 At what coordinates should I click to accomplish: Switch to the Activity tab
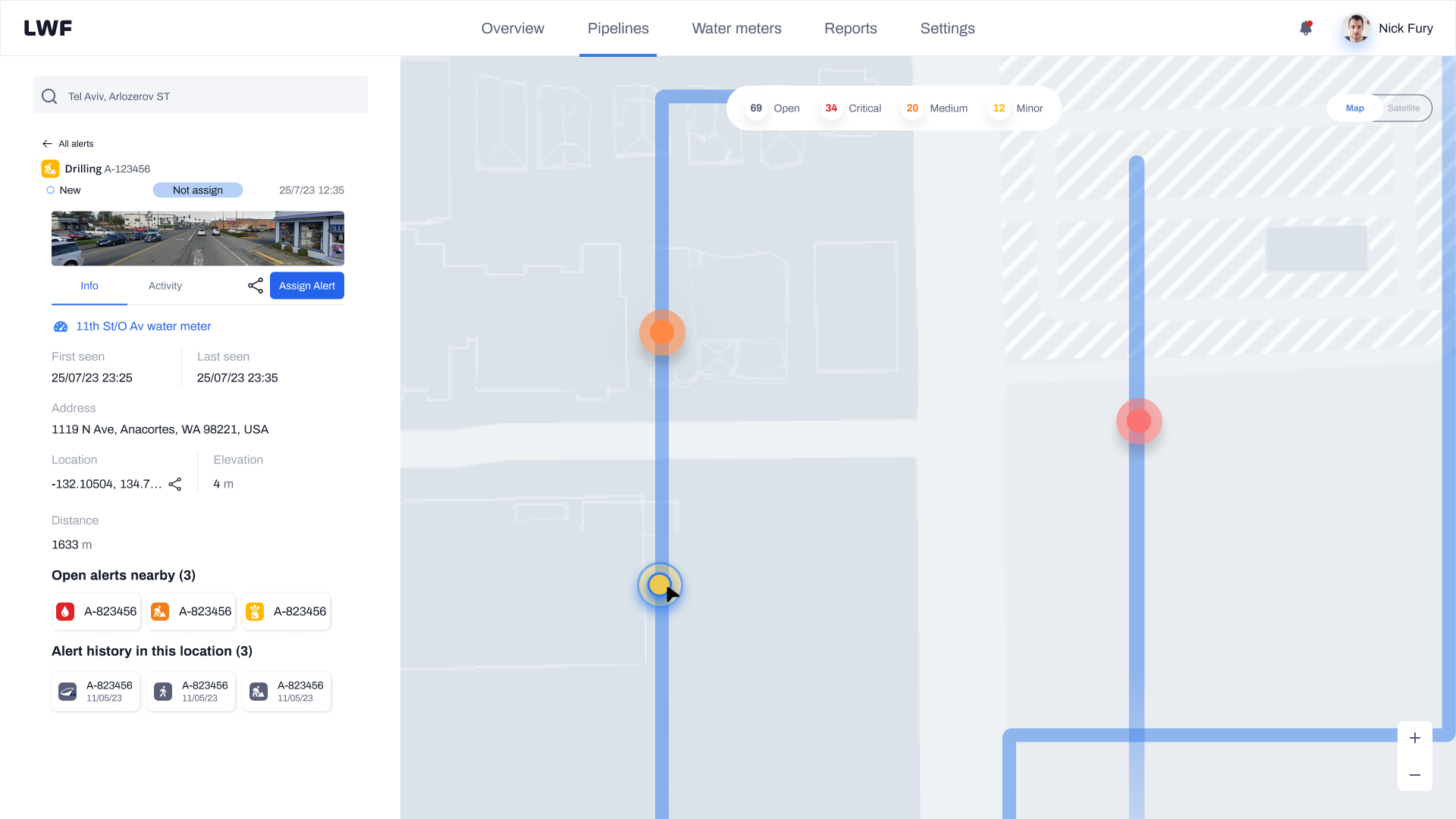[x=165, y=286]
